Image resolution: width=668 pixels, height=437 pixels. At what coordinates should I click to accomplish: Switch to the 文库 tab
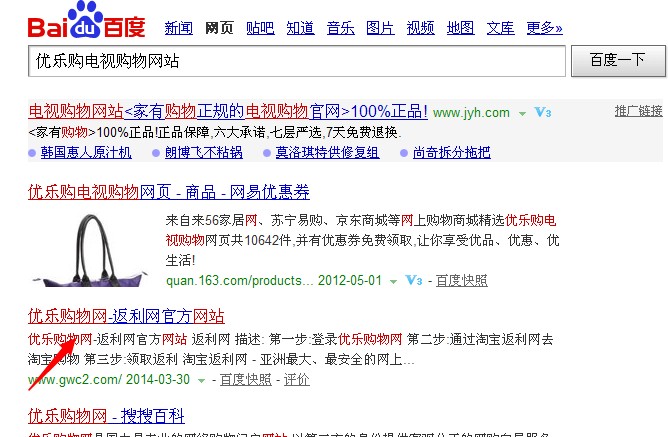point(501,28)
